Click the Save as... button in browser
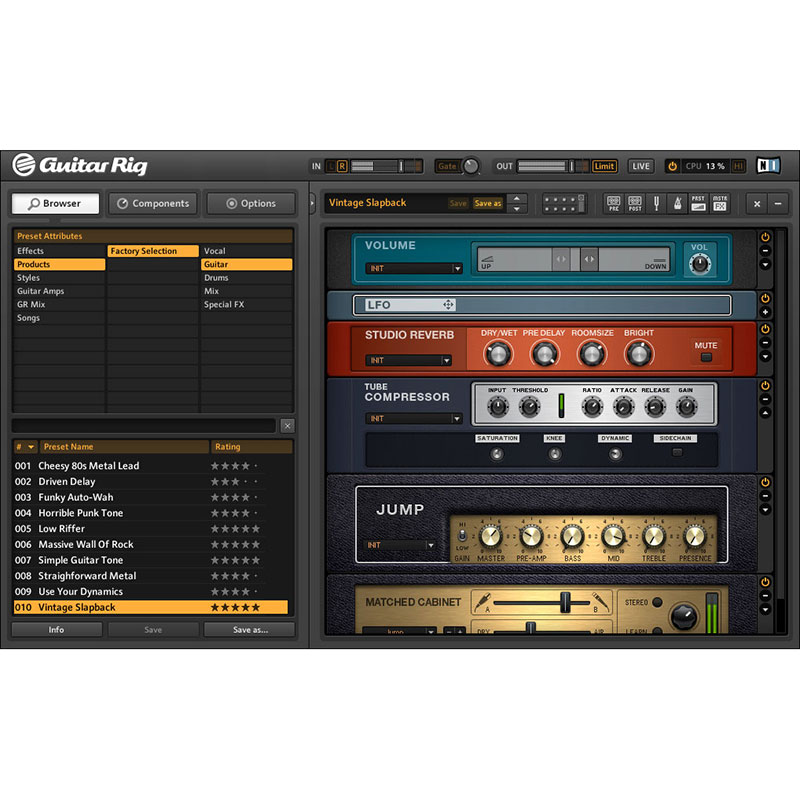The height and width of the screenshot is (800, 800). coord(249,630)
